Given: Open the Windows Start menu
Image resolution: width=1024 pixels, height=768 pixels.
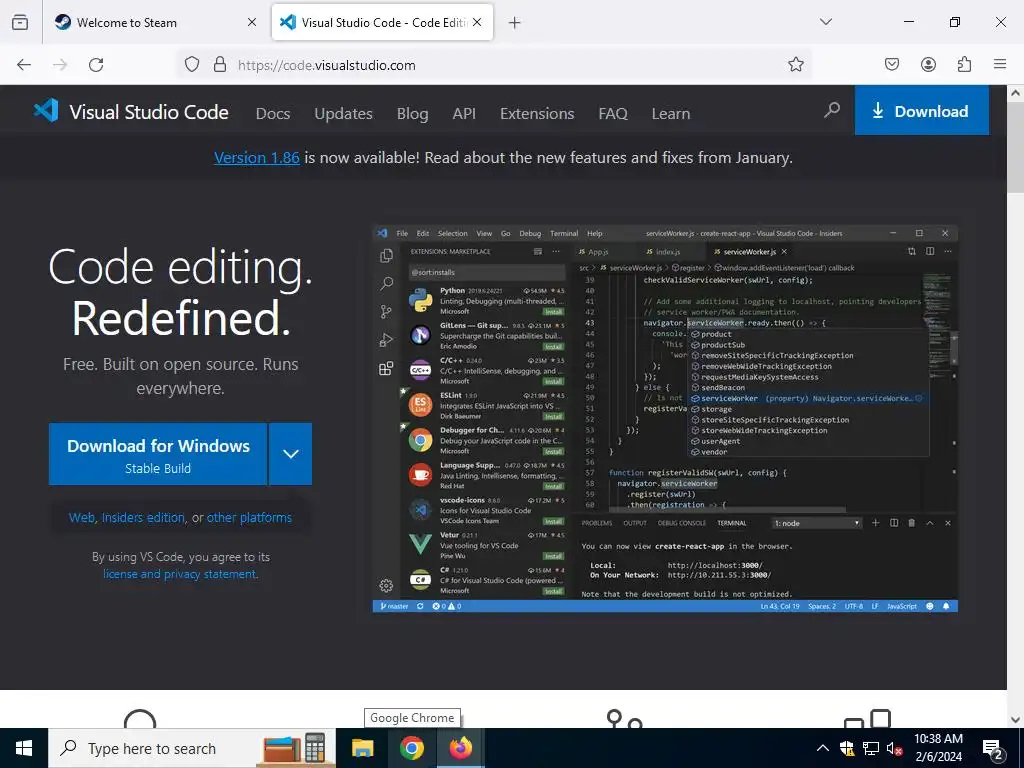Looking at the screenshot, I should click(x=24, y=748).
